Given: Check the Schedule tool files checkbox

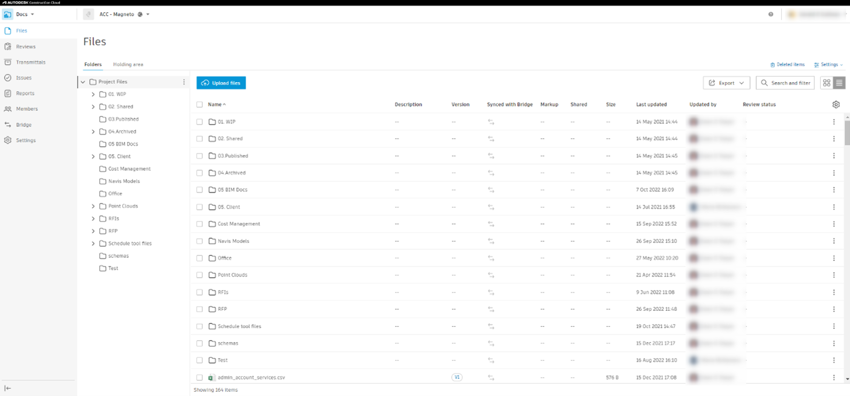Looking at the screenshot, I should (199, 326).
